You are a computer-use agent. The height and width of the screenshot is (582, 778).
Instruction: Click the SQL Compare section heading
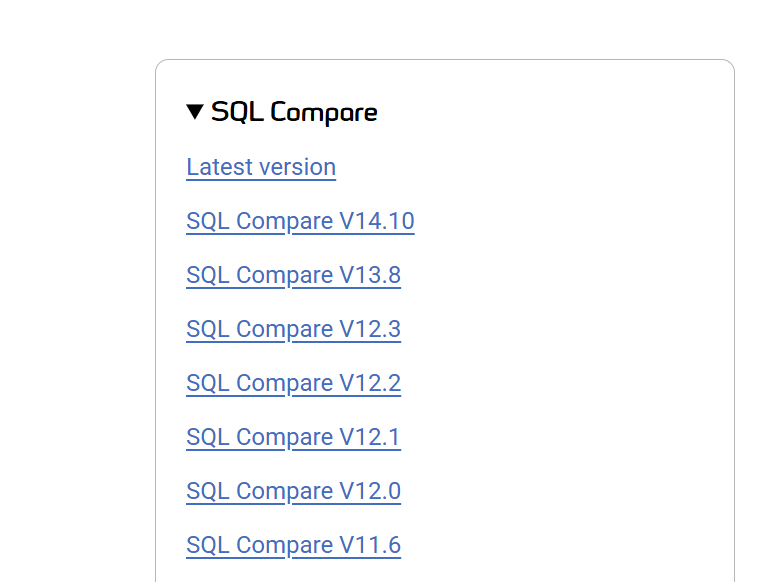pyautogui.click(x=294, y=112)
